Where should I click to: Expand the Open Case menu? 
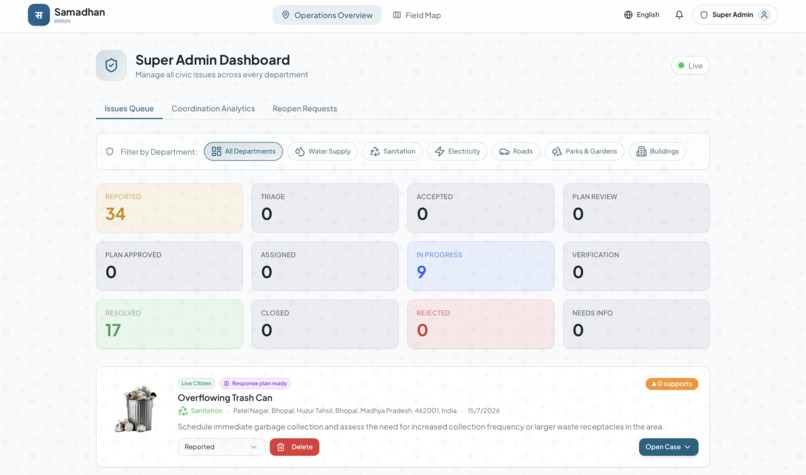coord(668,447)
